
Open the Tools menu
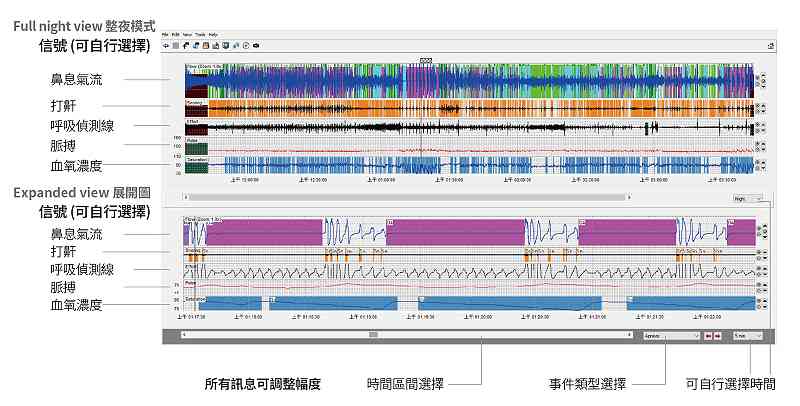click(x=200, y=35)
